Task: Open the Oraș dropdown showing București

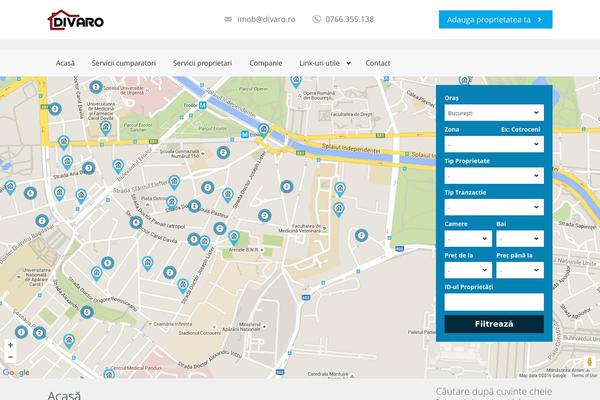Action: coord(494,113)
